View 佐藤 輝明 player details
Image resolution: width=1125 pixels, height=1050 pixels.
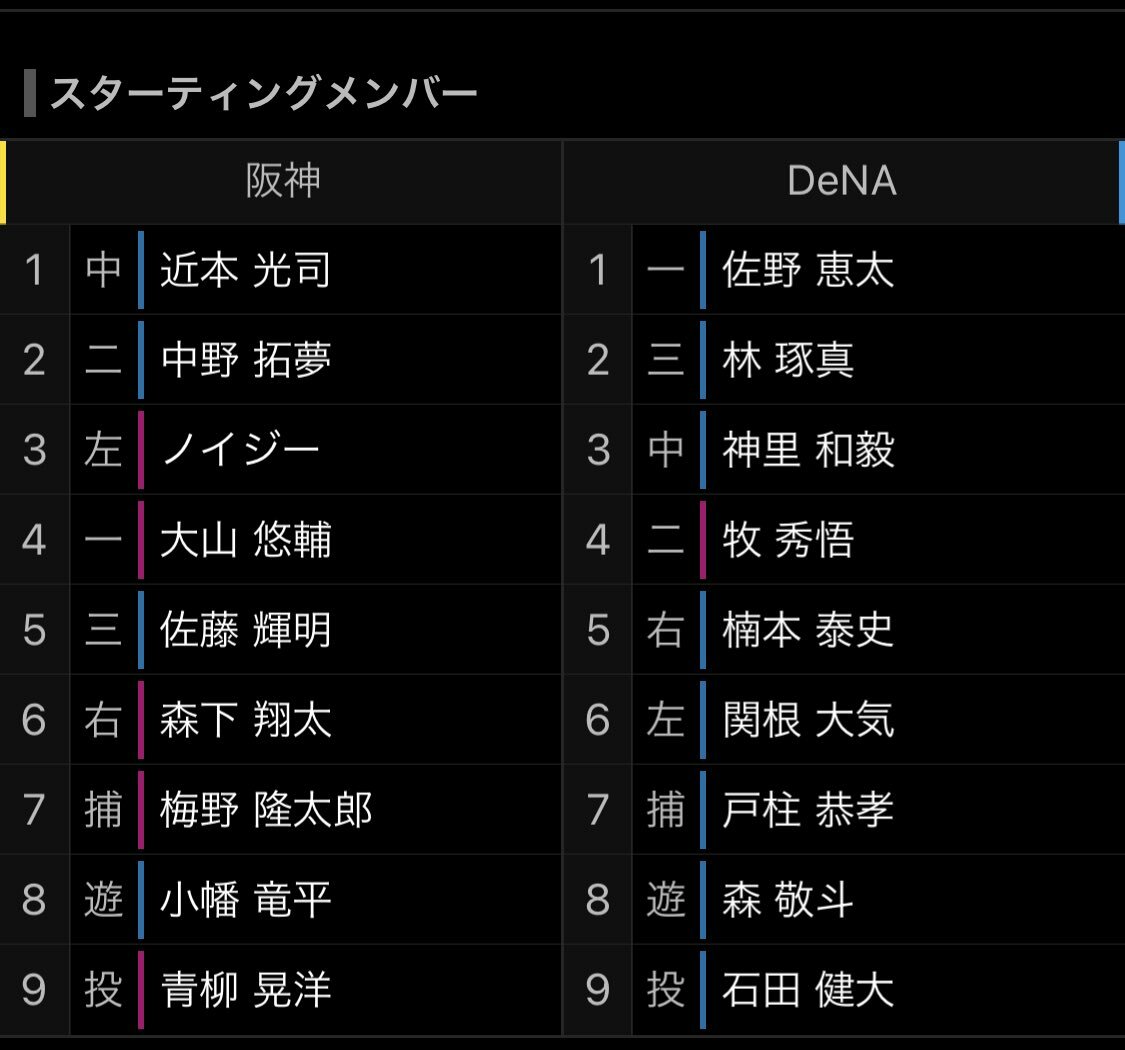pos(245,629)
